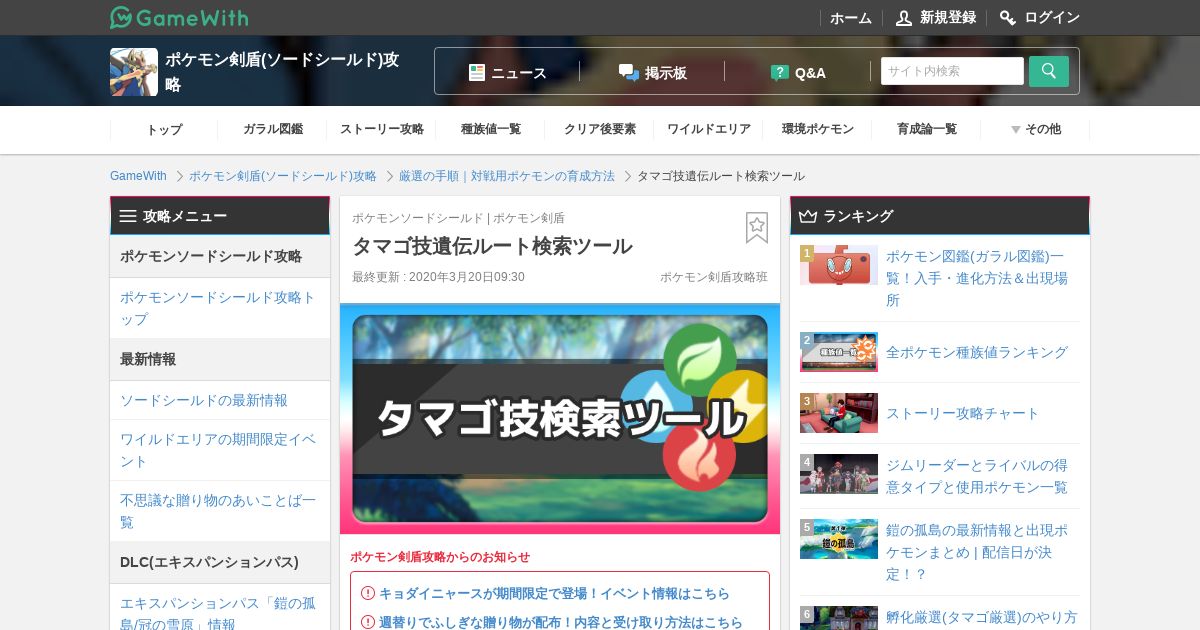Open the ログイン link
Viewport: 1200px width, 630px height.
[x=1052, y=18]
